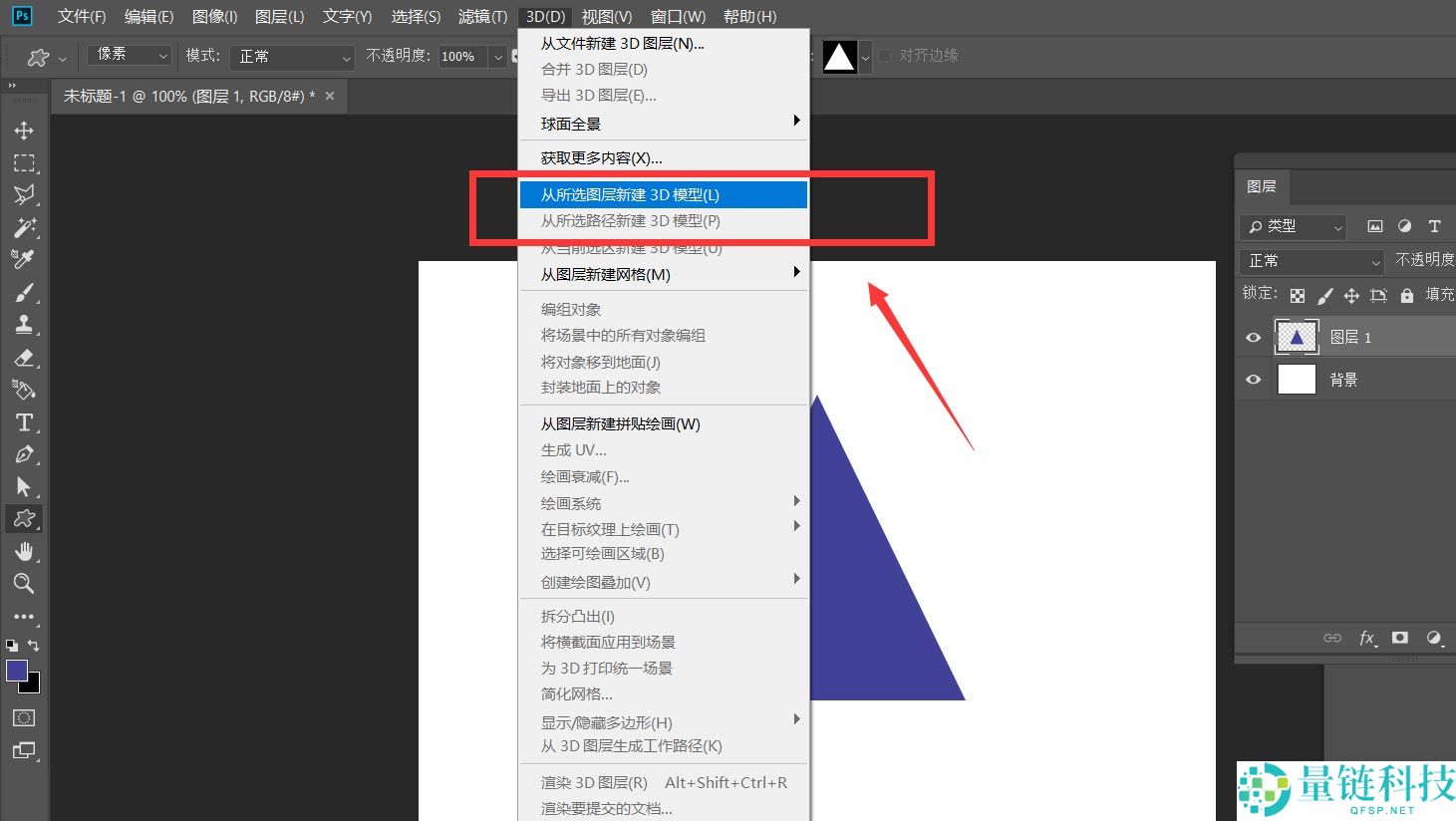Select the Rectangular Marquee tool
The image size is (1456, 821).
click(x=24, y=162)
